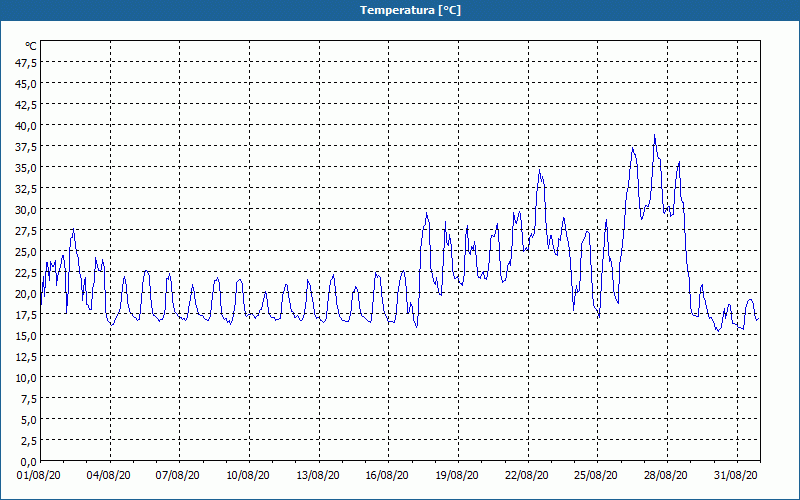Screen dimensions: 800x500
Task: Click the 15,0 y-axis label
Action: click(27, 336)
